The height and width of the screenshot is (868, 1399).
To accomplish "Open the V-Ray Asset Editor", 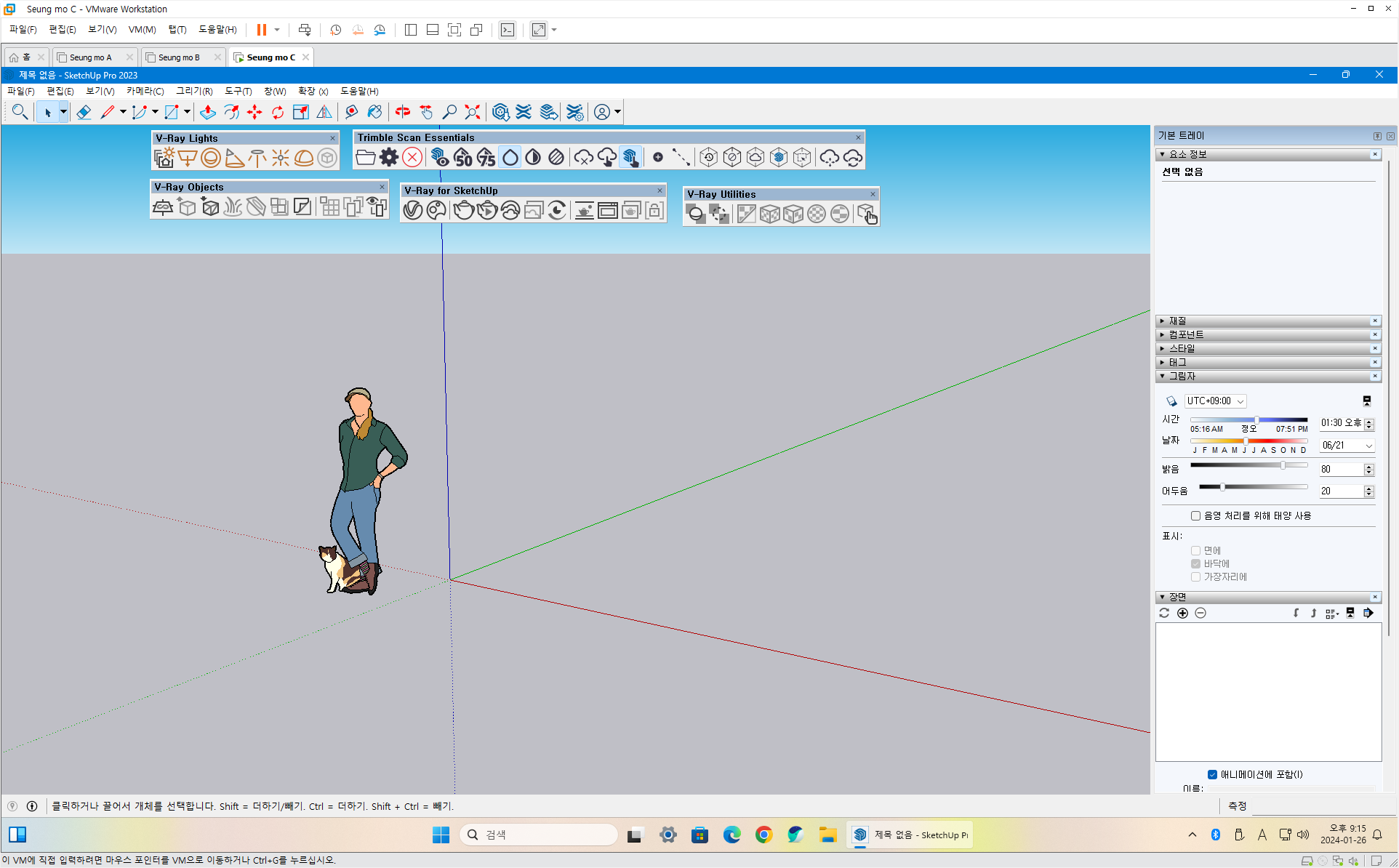I will [413, 211].
